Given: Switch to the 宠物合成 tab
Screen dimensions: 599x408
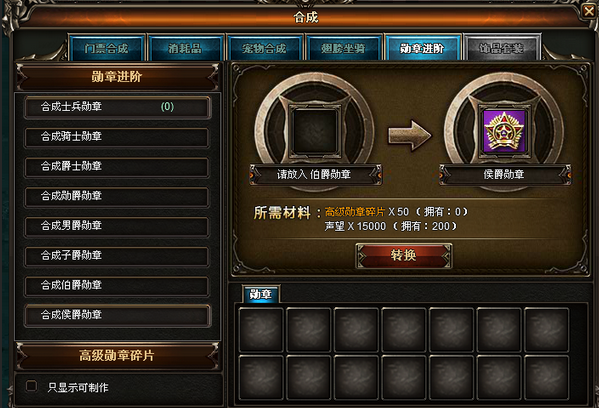Looking at the screenshot, I should [264, 48].
